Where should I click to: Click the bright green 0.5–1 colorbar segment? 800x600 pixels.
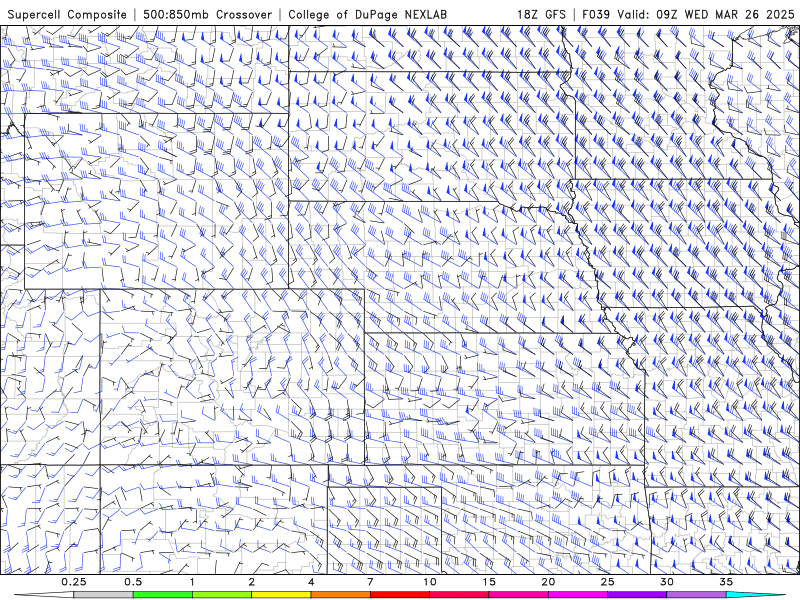[162, 595]
